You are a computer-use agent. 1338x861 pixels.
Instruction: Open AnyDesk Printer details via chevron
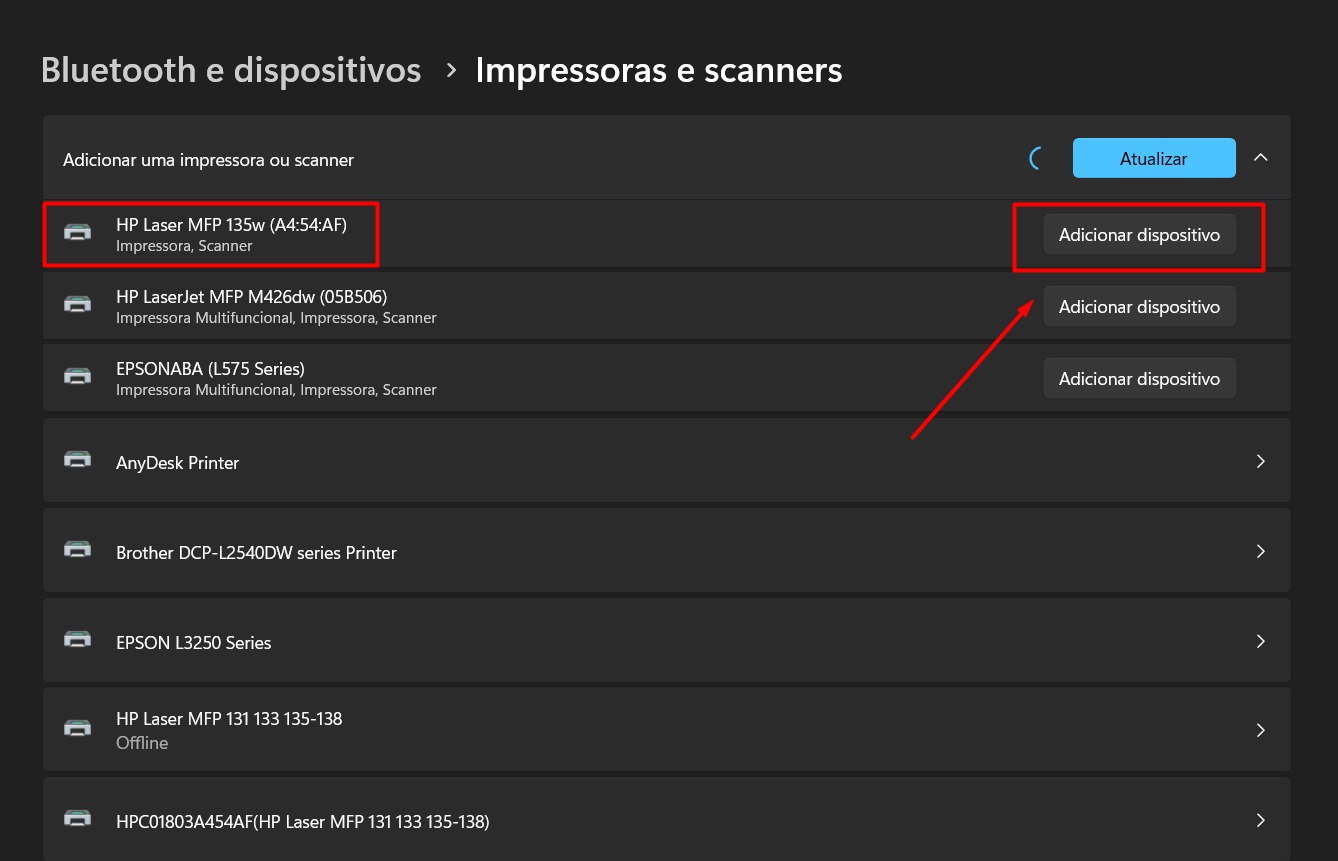pos(1260,461)
